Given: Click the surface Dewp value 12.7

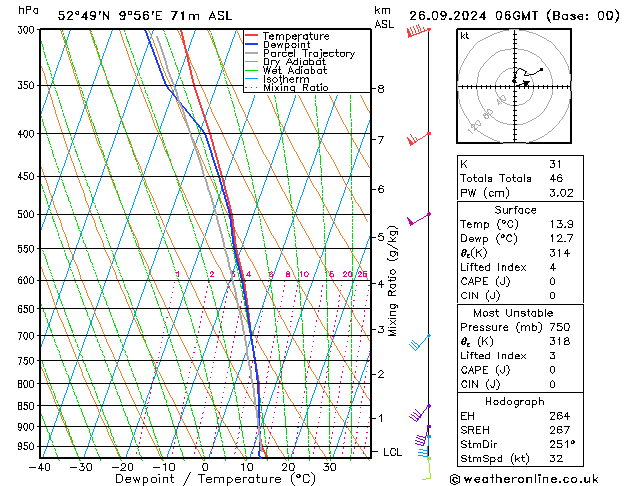Looking at the screenshot, I should click(x=561, y=239).
